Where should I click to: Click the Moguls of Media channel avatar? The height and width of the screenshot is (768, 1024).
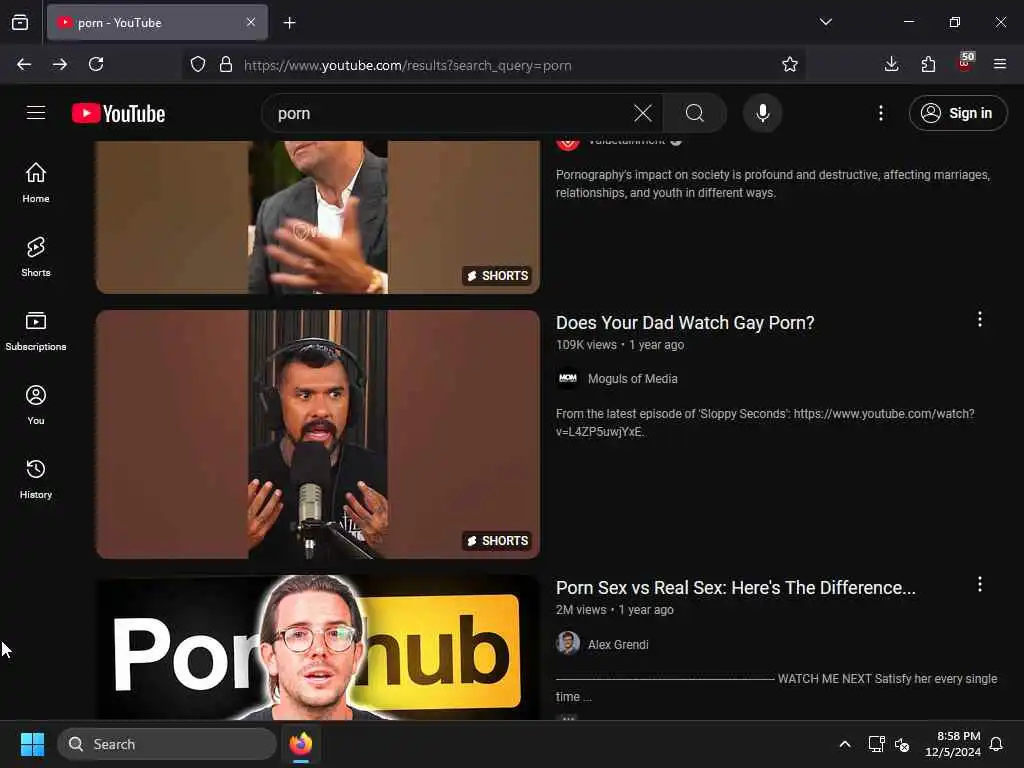568,379
